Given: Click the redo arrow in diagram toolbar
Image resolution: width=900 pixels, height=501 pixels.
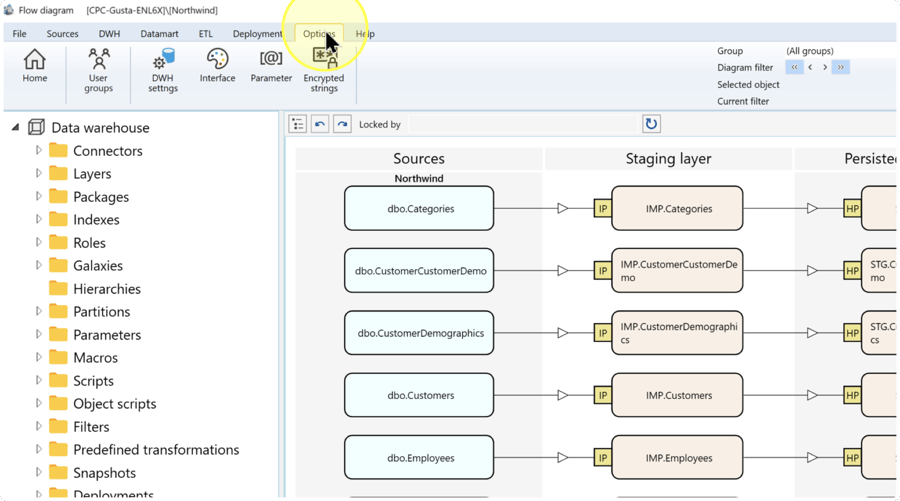Looking at the screenshot, I should coord(342,124).
